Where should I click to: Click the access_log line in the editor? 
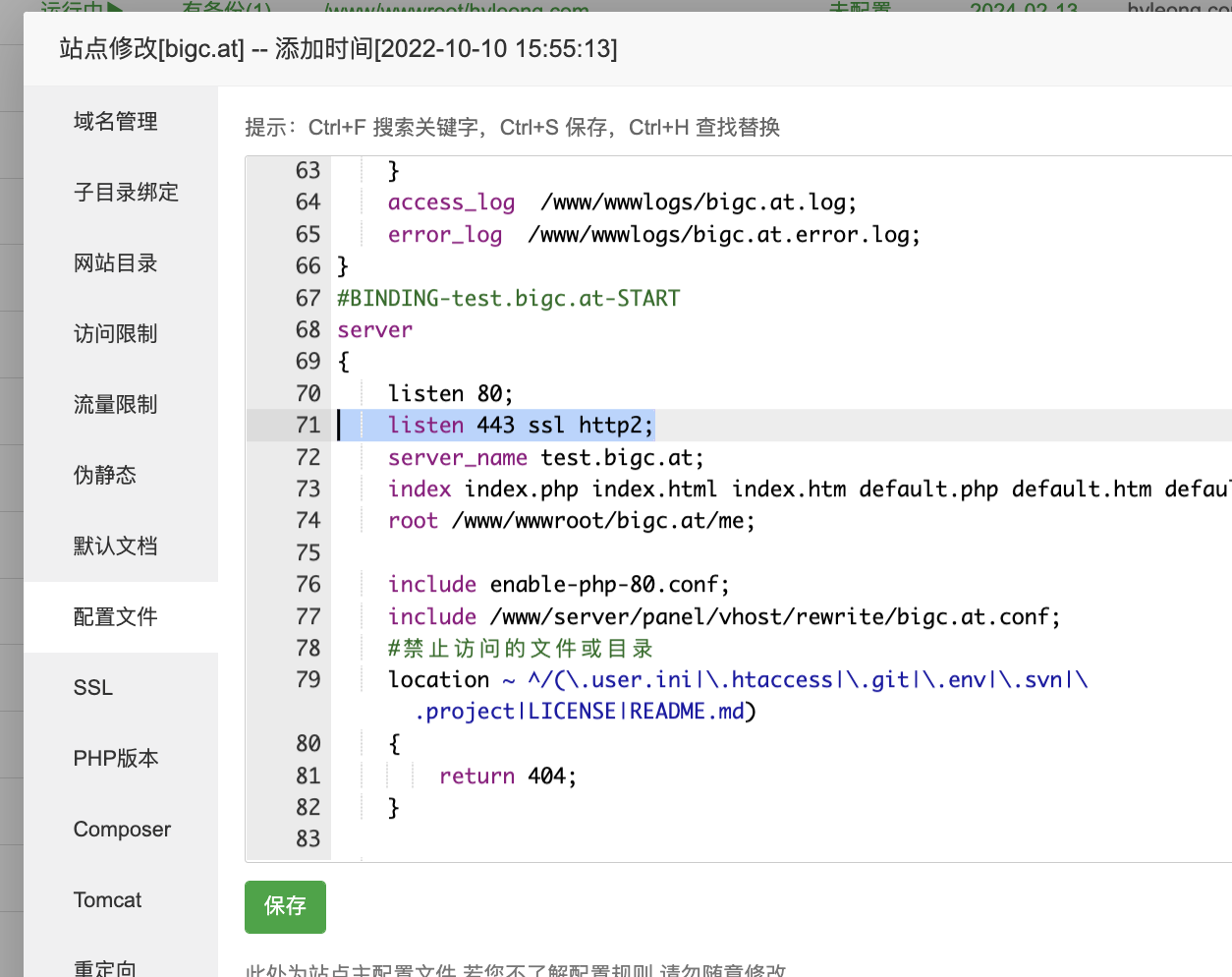pos(622,202)
